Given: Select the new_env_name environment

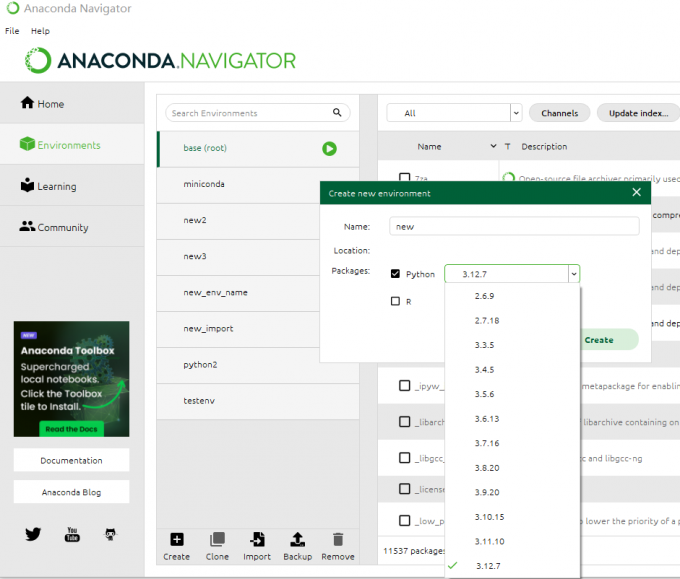Looking at the screenshot, I should (239, 292).
